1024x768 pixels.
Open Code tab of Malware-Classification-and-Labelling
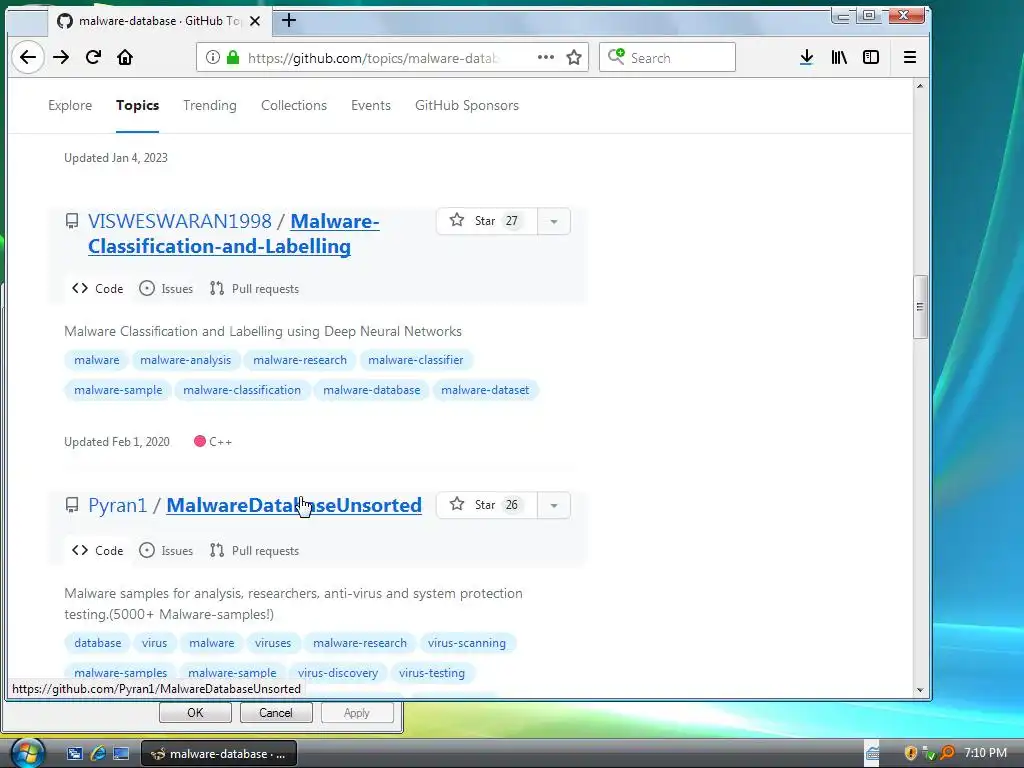[98, 289]
